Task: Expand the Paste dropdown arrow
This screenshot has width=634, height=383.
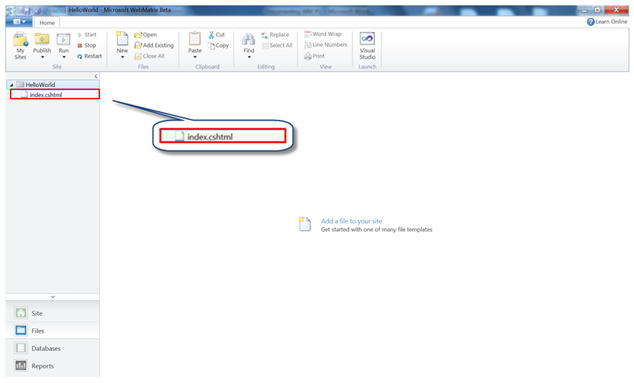Action: pos(194,57)
